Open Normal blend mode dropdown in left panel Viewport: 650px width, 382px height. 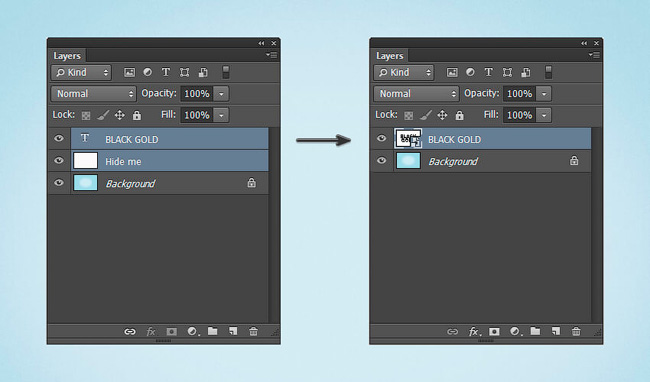click(94, 94)
